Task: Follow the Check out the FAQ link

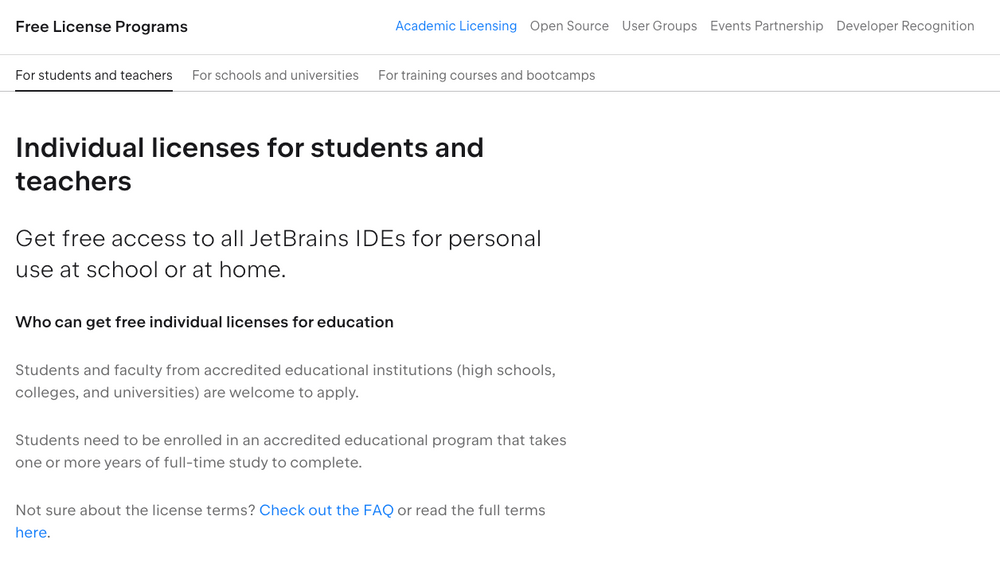Action: click(x=327, y=510)
